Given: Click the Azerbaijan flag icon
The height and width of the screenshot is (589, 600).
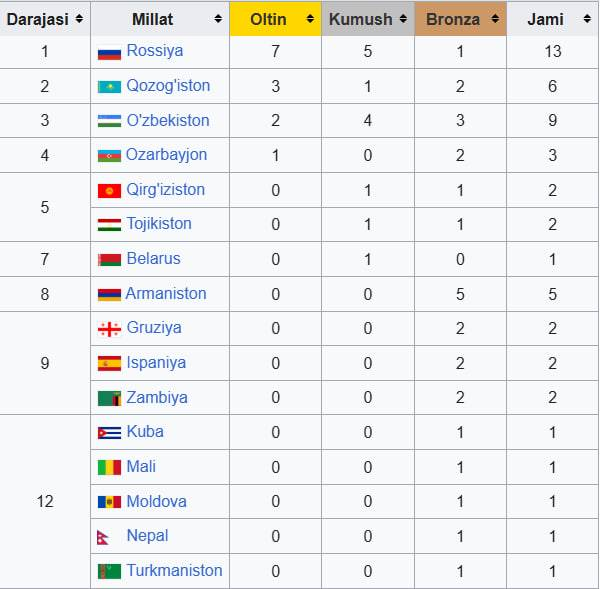Looking at the screenshot, I should [109, 156].
